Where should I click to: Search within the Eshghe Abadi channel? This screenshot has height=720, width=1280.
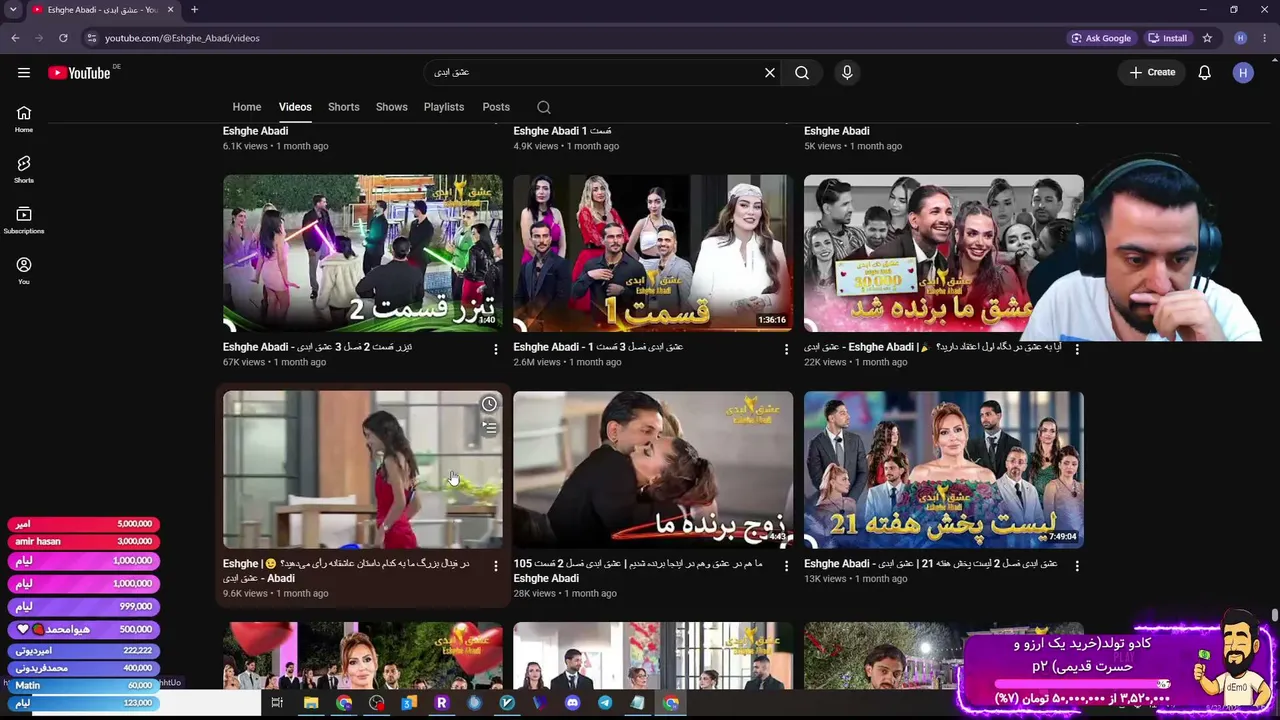tap(544, 107)
